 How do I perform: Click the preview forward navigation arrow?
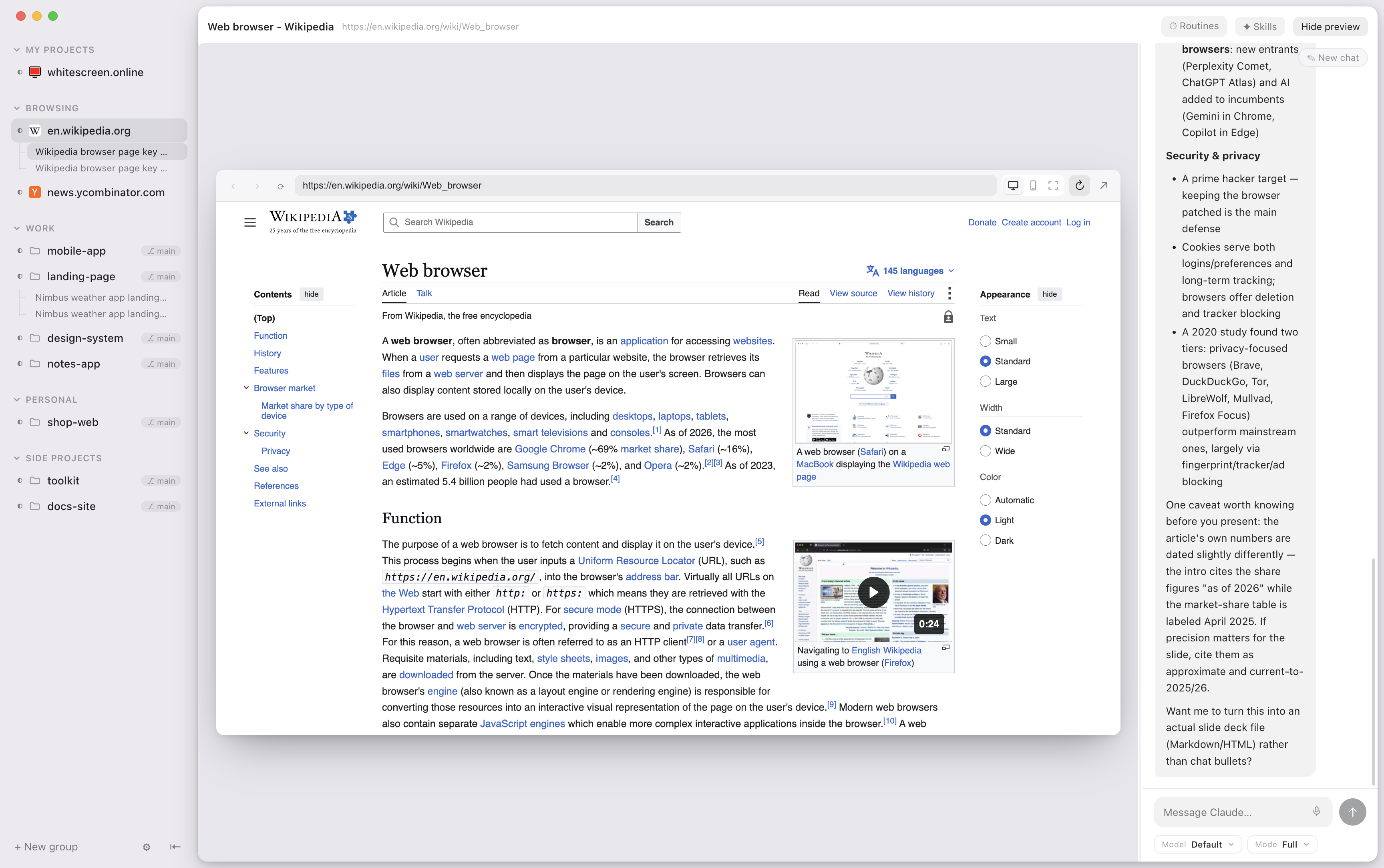pos(257,186)
